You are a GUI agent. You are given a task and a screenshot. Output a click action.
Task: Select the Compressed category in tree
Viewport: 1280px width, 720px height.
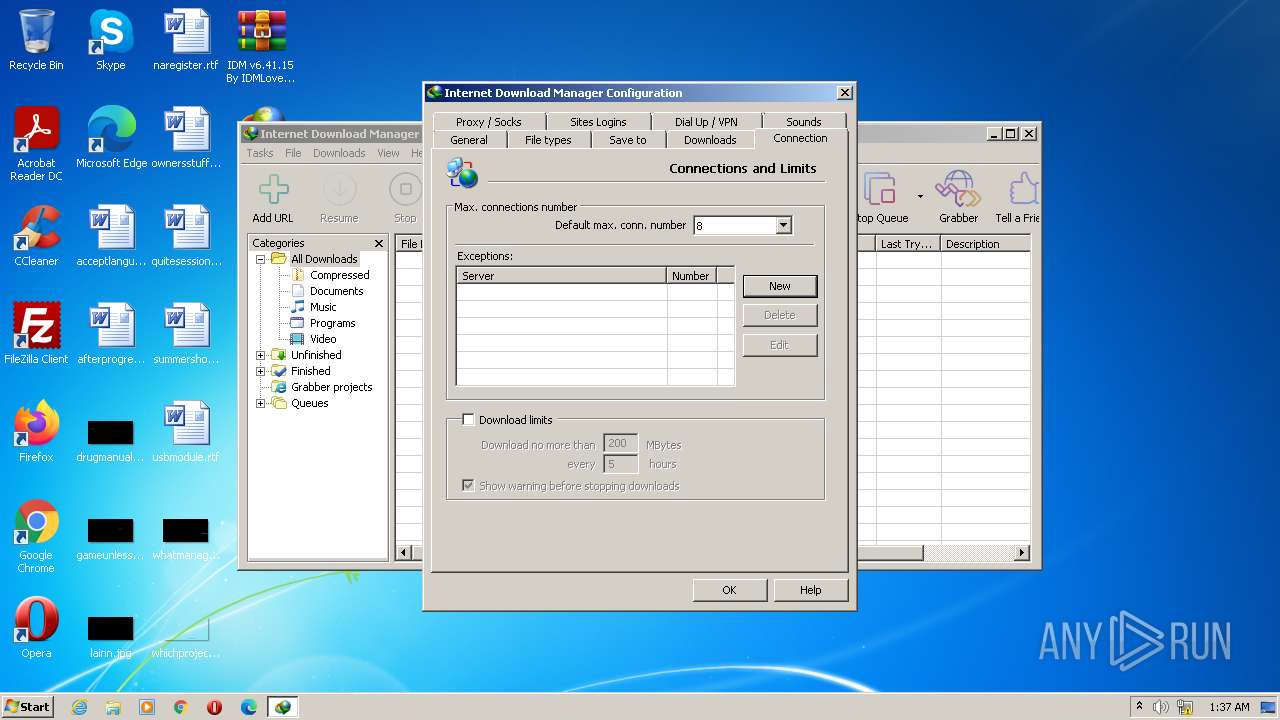pyautogui.click(x=339, y=275)
